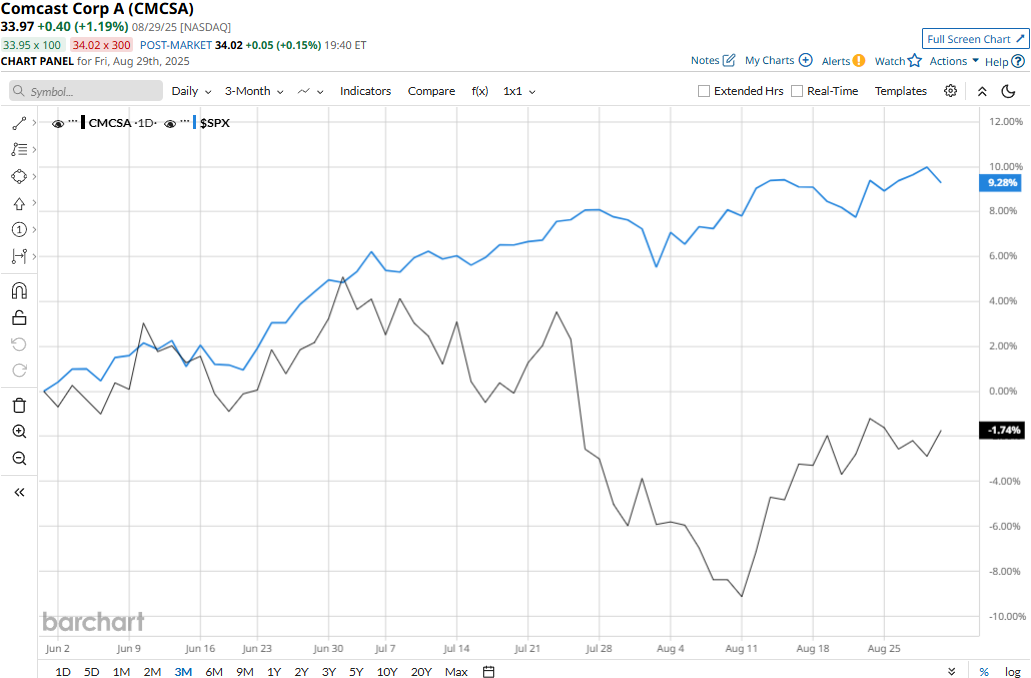Image resolution: width=1031 pixels, height=678 pixels.
Task: Click My Charts plus circle icon
Action: coord(805,60)
